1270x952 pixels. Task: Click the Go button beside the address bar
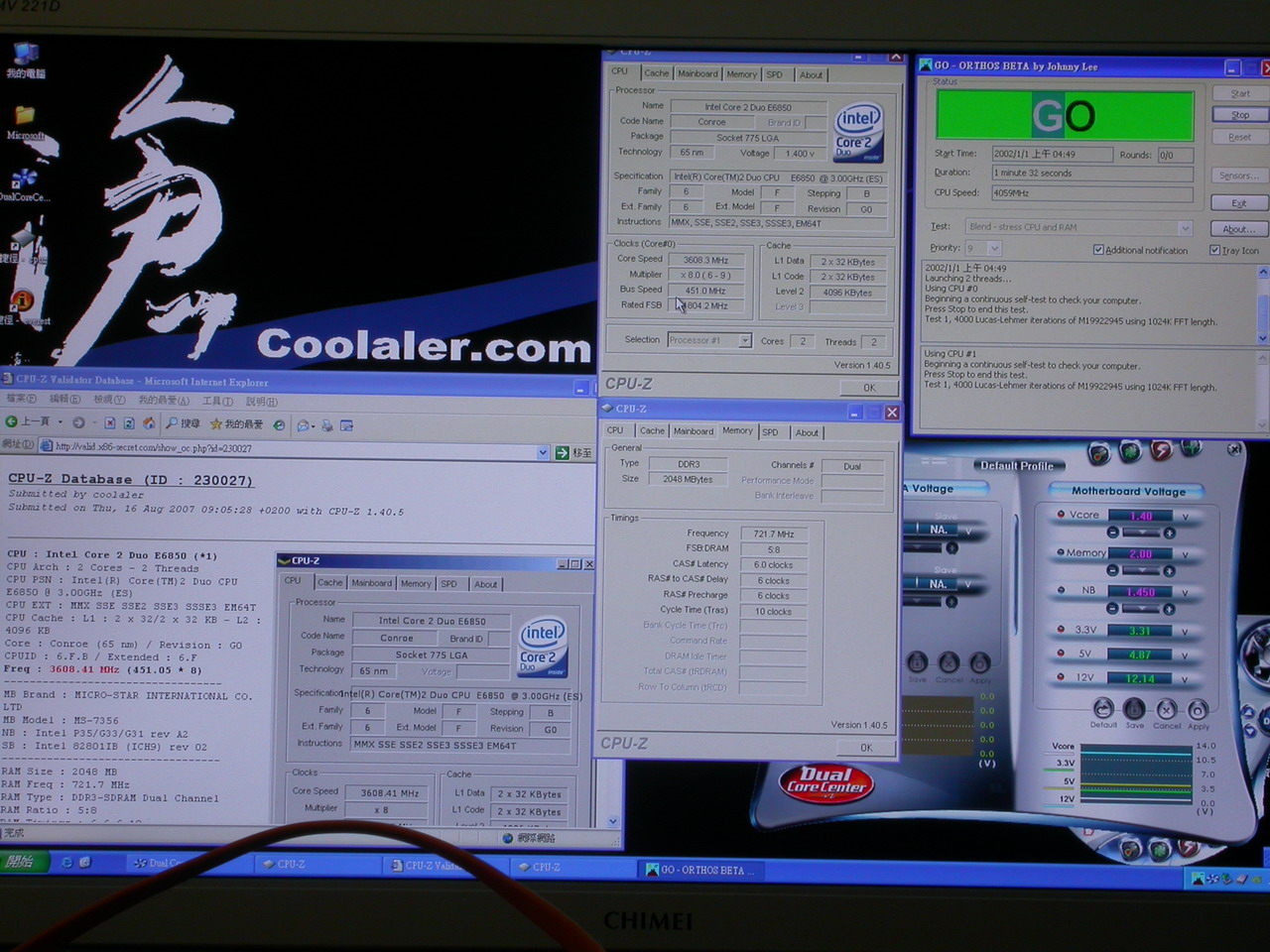click(x=572, y=452)
